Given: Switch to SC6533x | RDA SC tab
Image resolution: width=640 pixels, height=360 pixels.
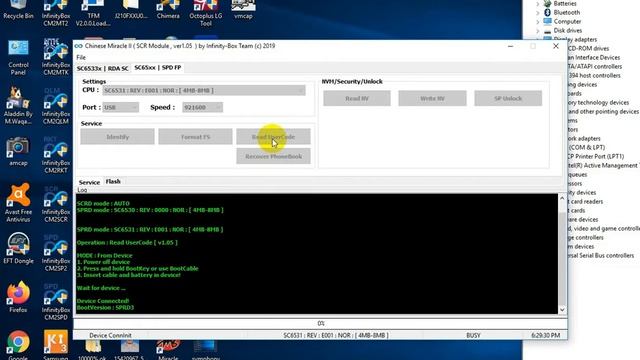Looking at the screenshot, I should (x=102, y=68).
